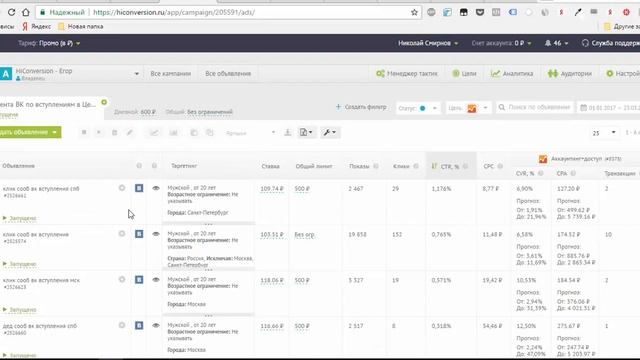Click the delete trash toolbar icon
The width and height of the screenshot is (640, 360).
(114, 133)
